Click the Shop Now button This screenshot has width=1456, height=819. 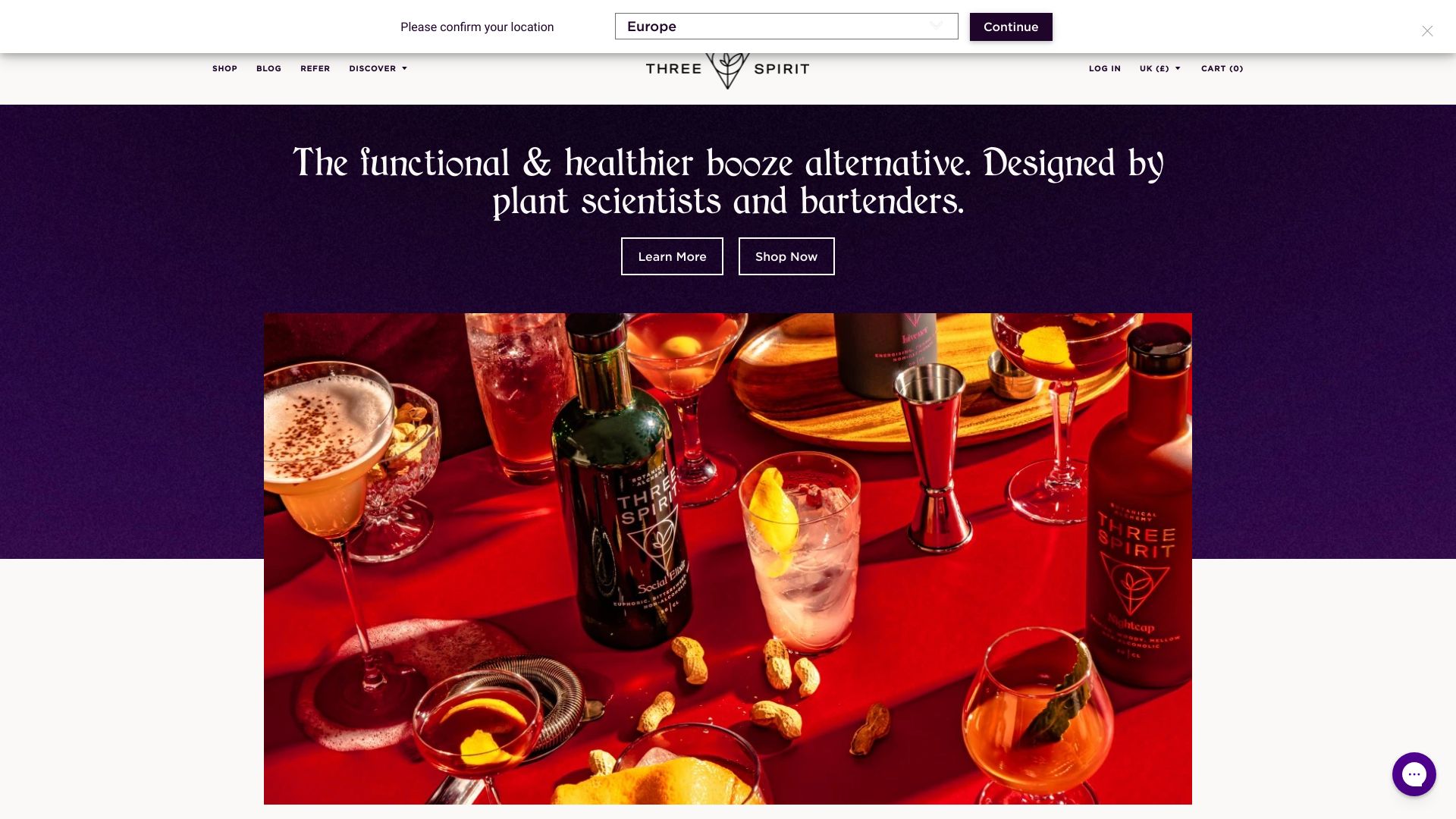coord(786,256)
